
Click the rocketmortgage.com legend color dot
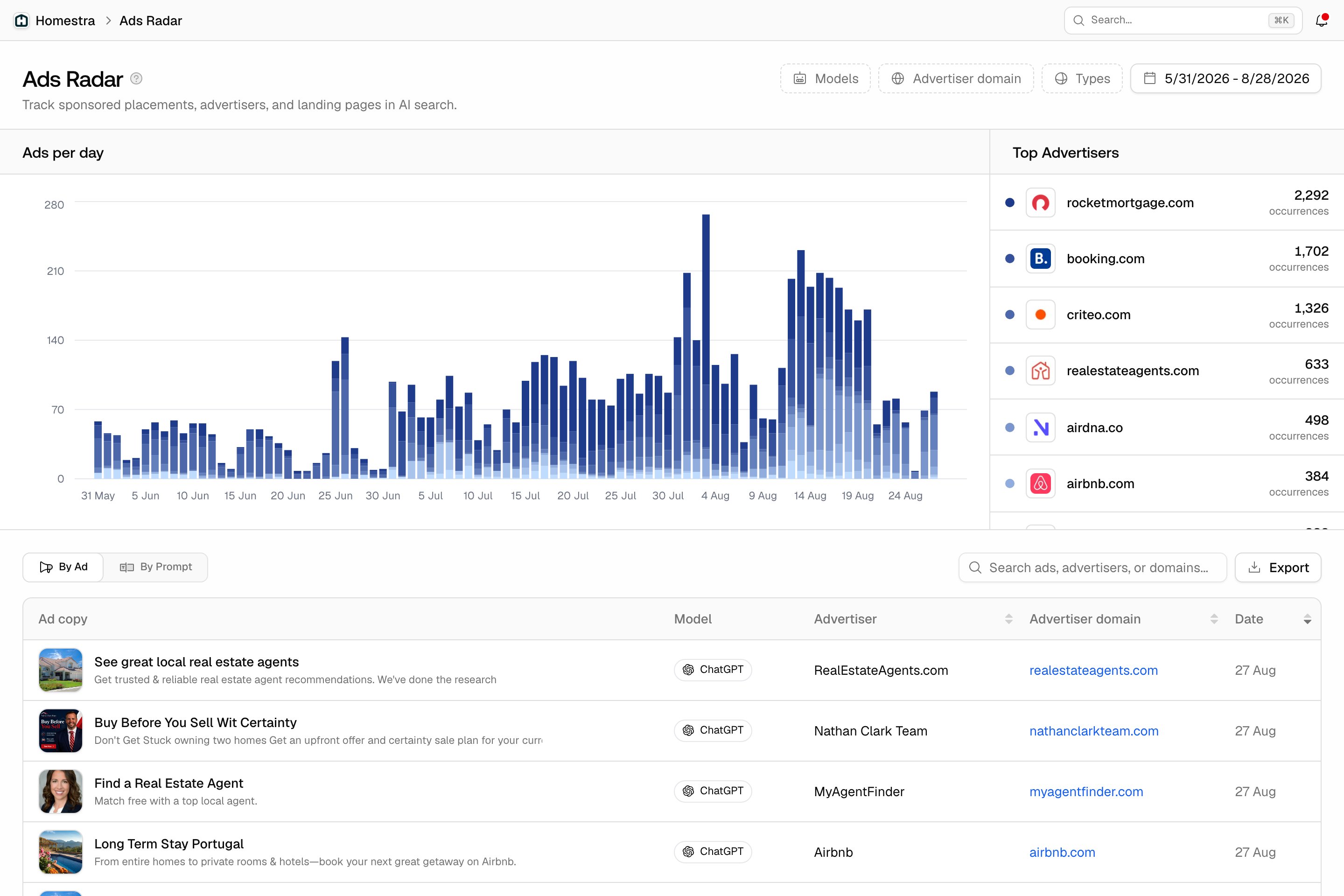pyautogui.click(x=1010, y=202)
